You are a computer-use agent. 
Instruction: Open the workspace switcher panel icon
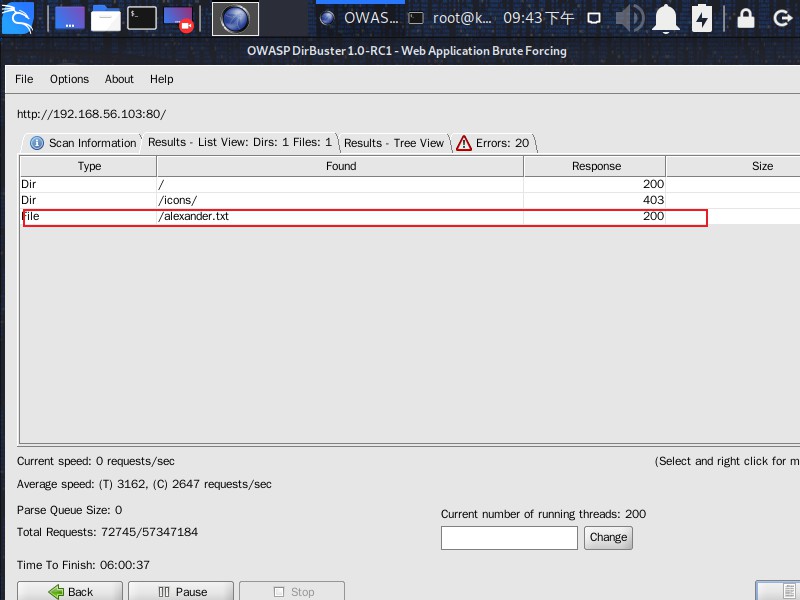tap(70, 18)
